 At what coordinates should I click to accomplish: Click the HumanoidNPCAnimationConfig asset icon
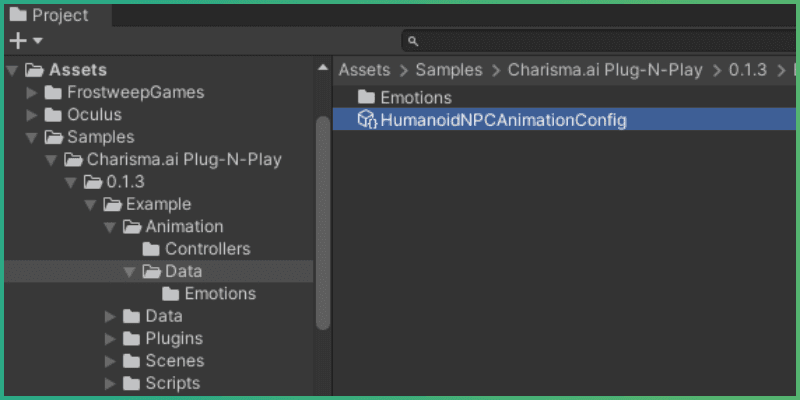367,120
